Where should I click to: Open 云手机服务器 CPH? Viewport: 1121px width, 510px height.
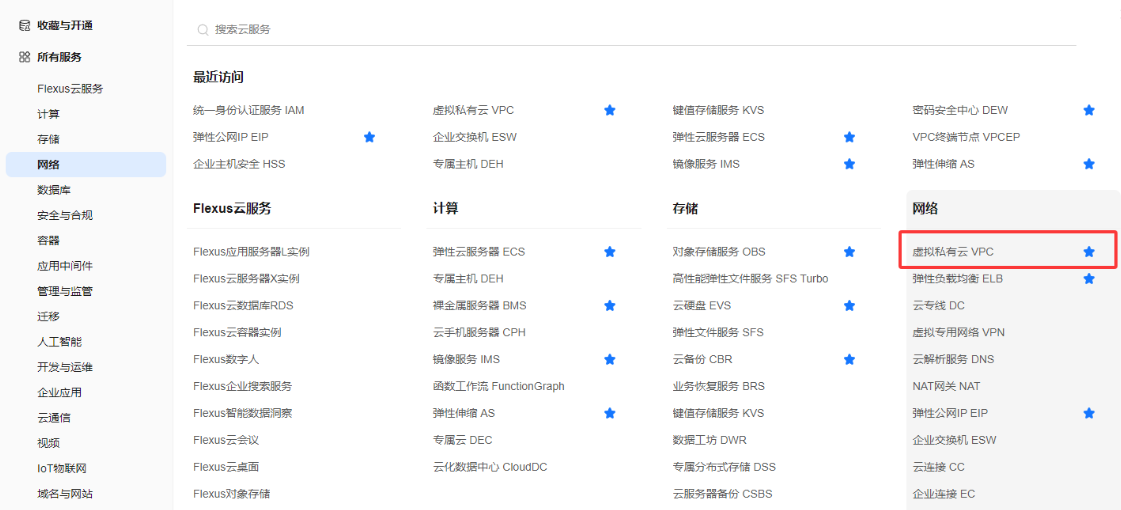point(479,332)
